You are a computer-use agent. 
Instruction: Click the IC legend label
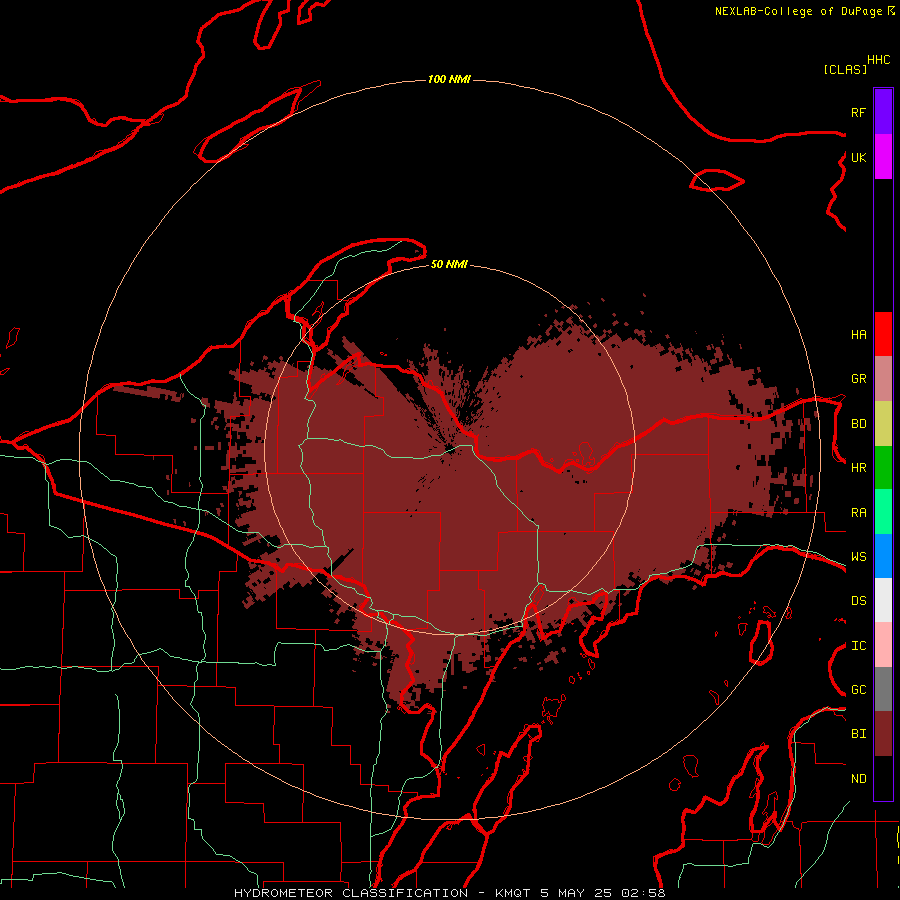[x=858, y=645]
